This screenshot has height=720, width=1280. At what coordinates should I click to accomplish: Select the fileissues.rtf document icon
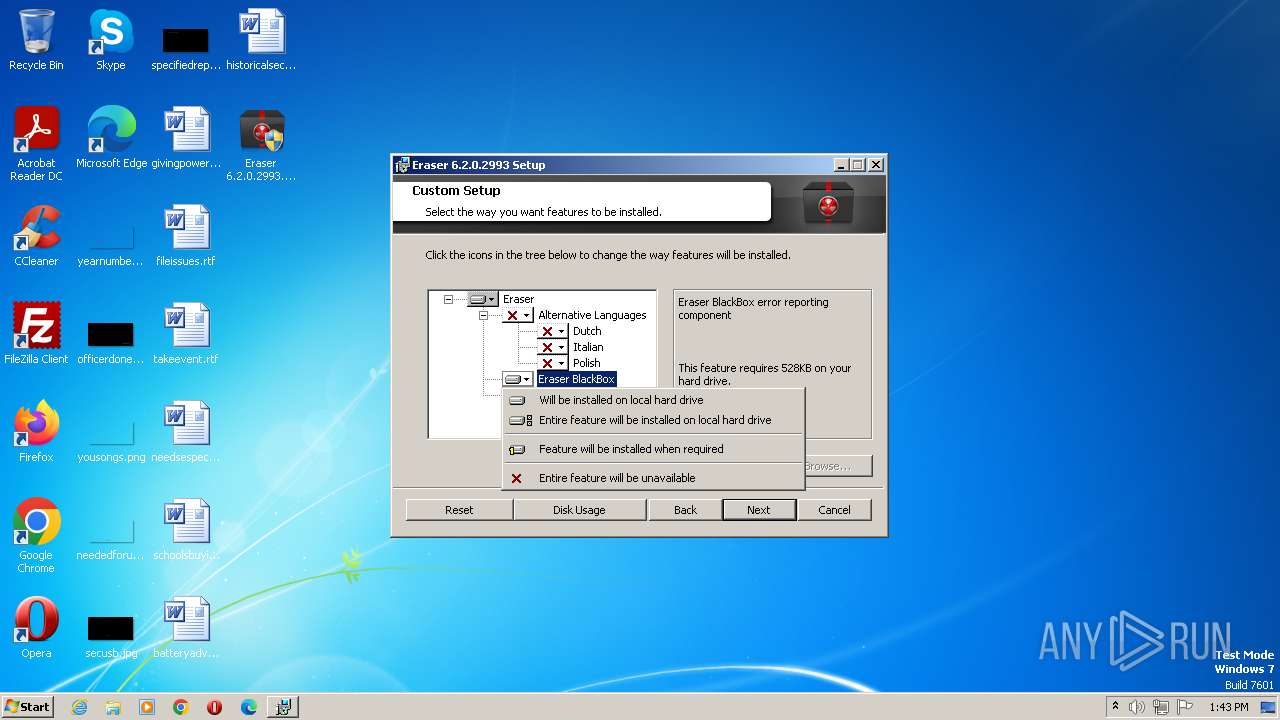click(x=186, y=236)
